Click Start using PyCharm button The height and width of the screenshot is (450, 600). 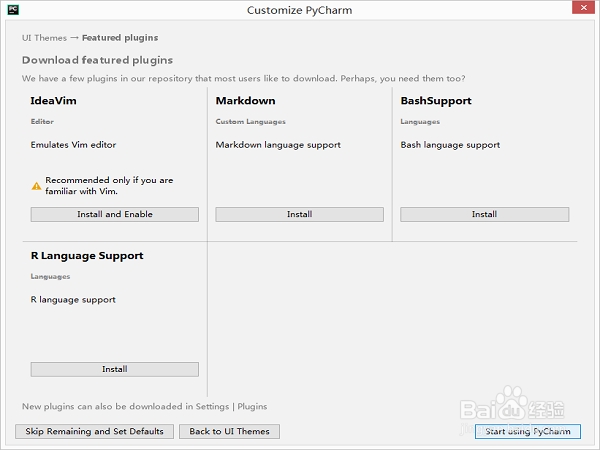(528, 431)
